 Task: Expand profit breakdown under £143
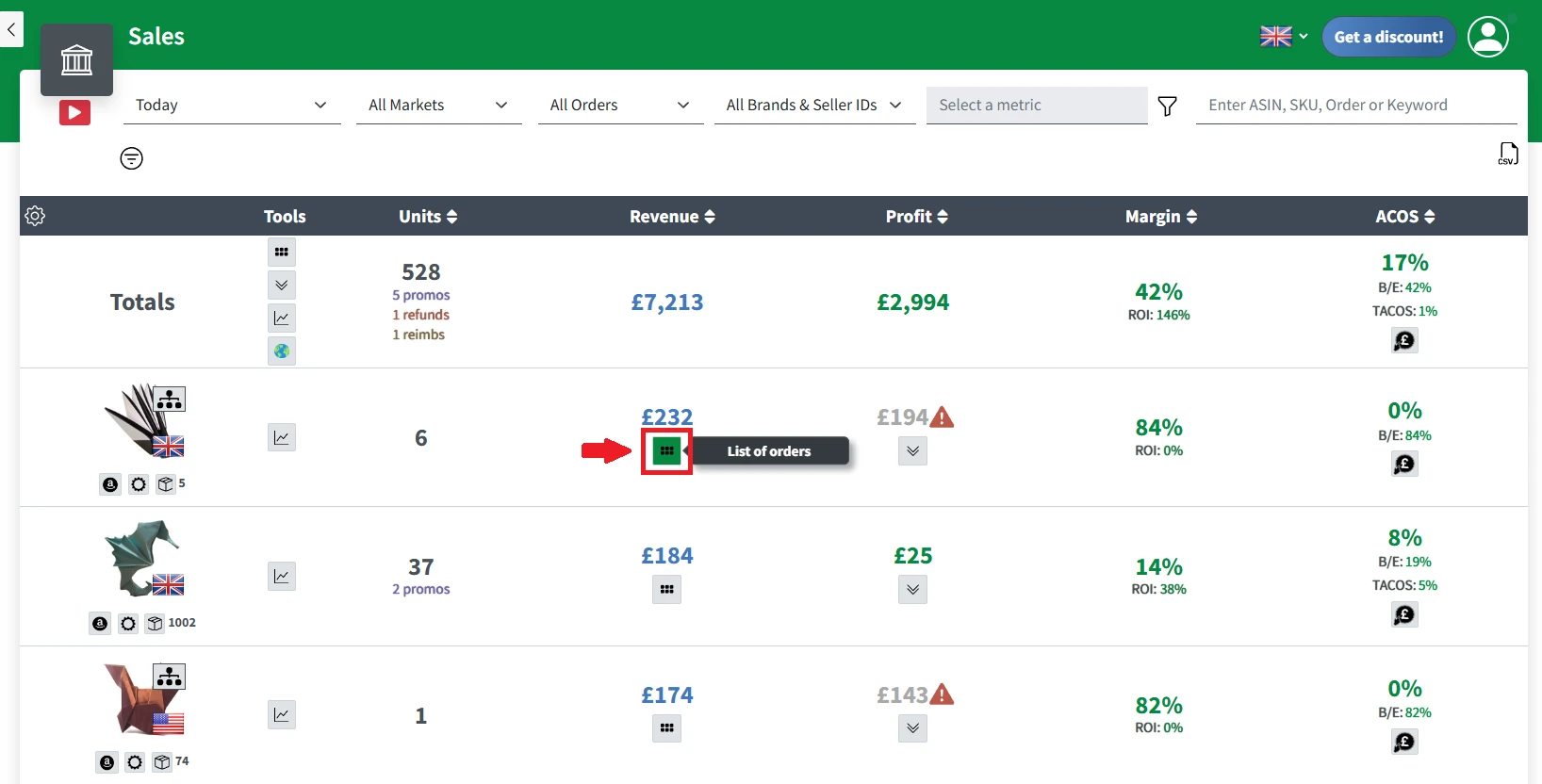912,728
